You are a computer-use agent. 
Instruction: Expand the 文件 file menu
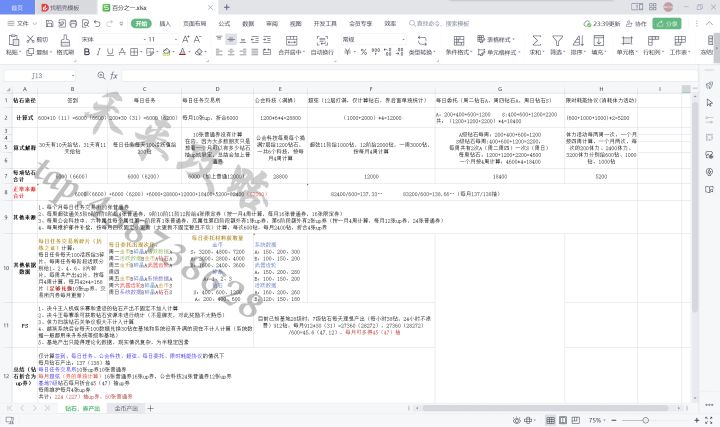(22, 21)
